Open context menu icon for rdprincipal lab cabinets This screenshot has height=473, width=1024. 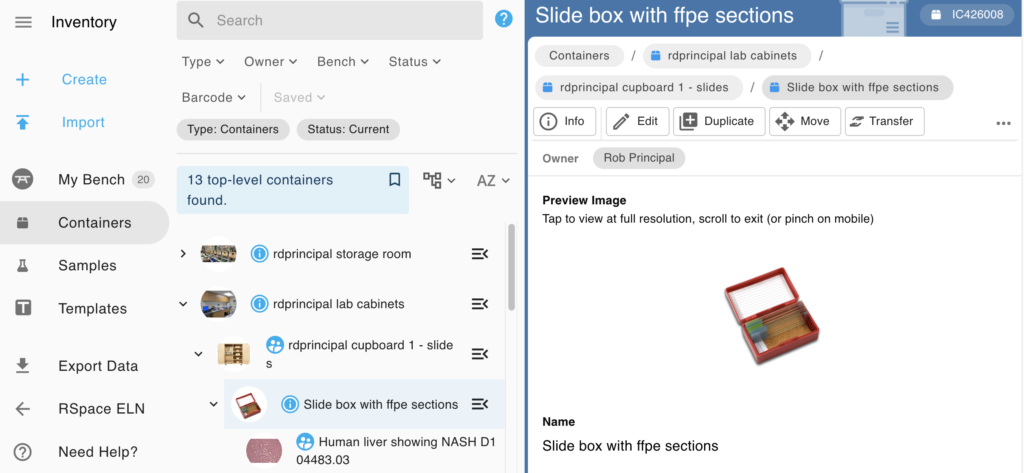click(x=480, y=304)
